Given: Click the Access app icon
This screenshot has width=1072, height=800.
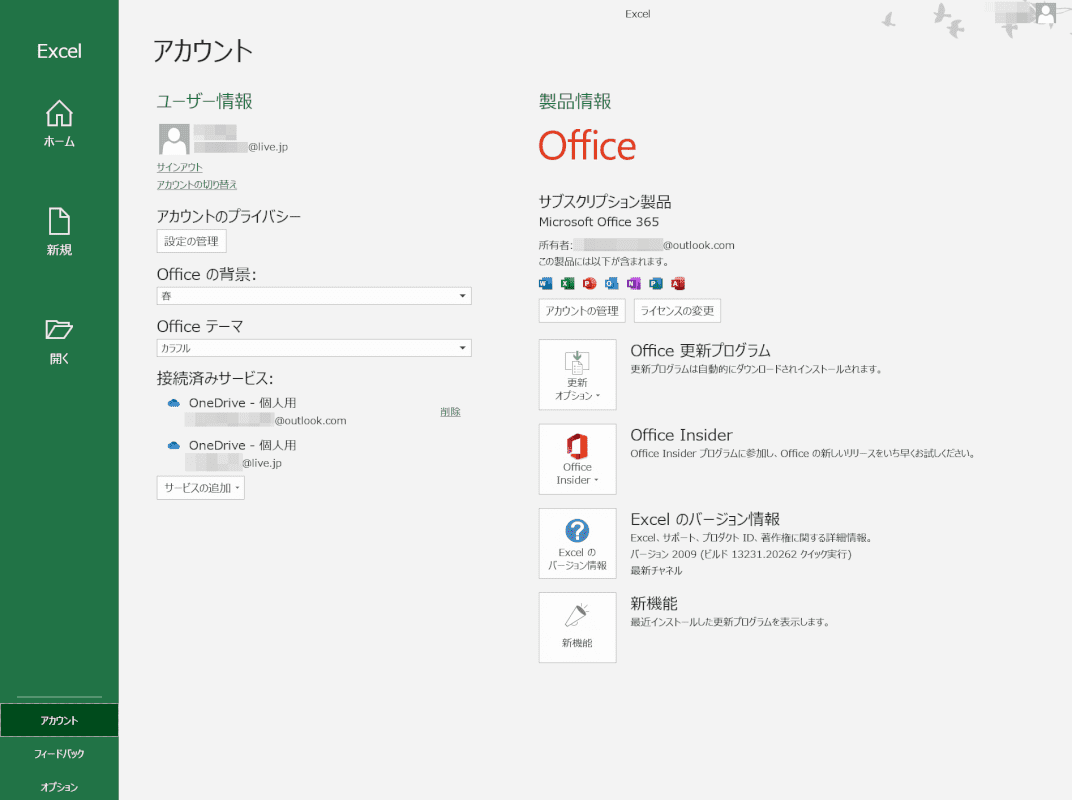Looking at the screenshot, I should click(x=678, y=284).
